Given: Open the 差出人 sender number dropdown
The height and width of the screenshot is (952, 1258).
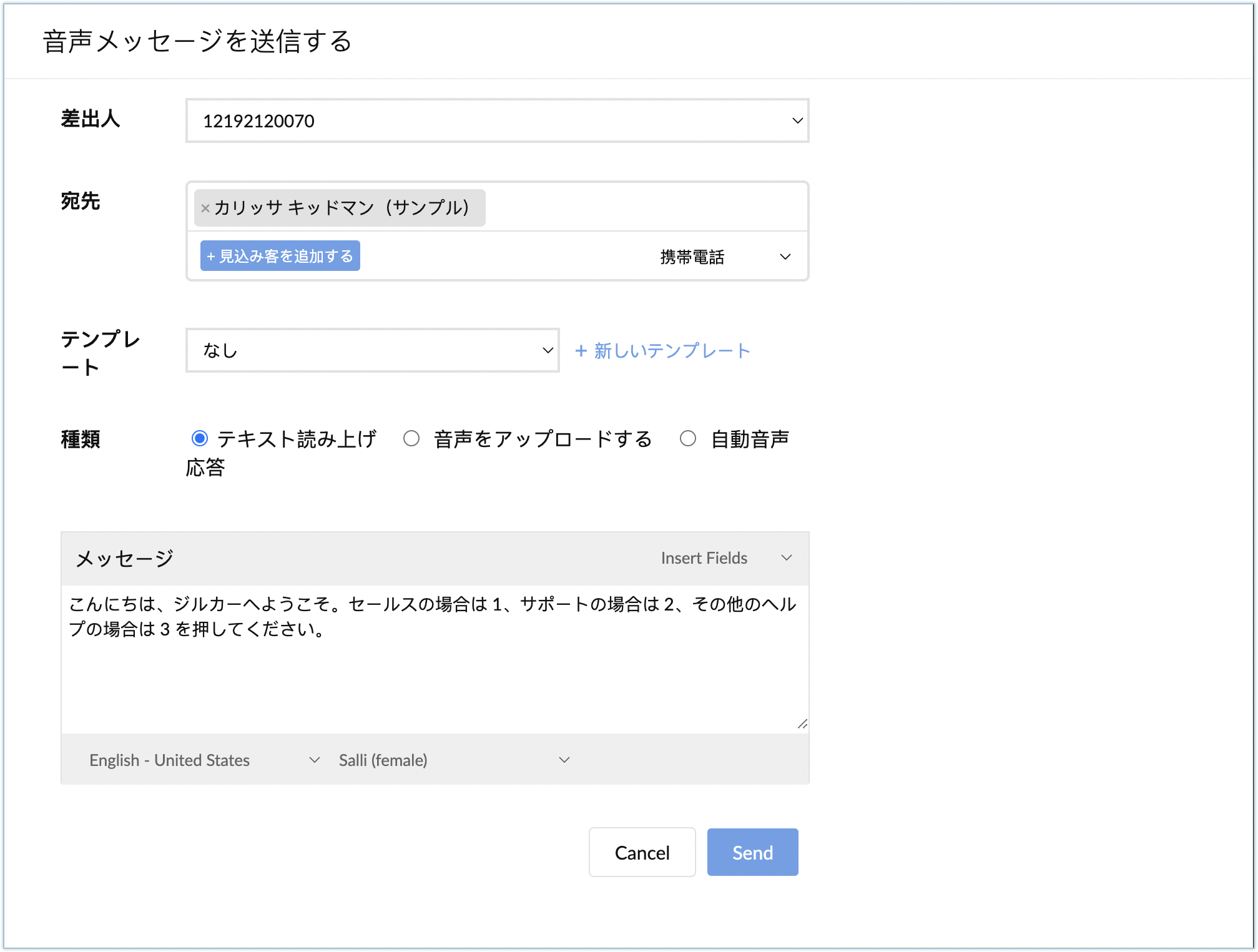Looking at the screenshot, I should [496, 120].
